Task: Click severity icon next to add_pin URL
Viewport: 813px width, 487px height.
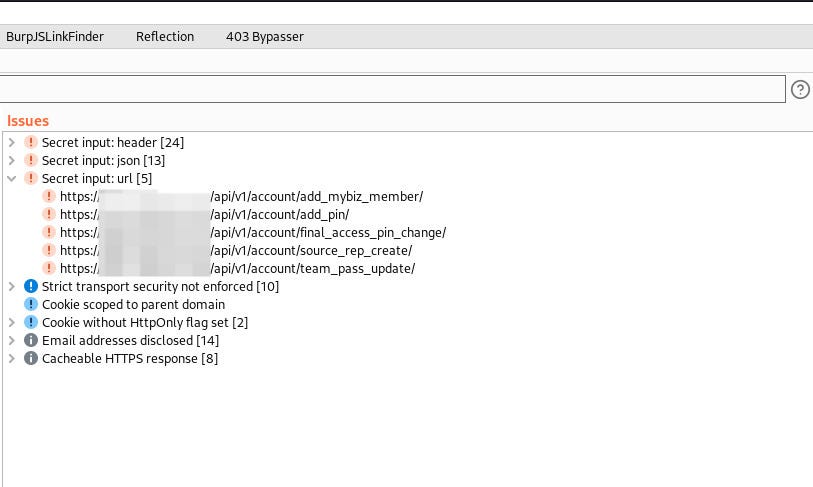Action: pyautogui.click(x=49, y=214)
